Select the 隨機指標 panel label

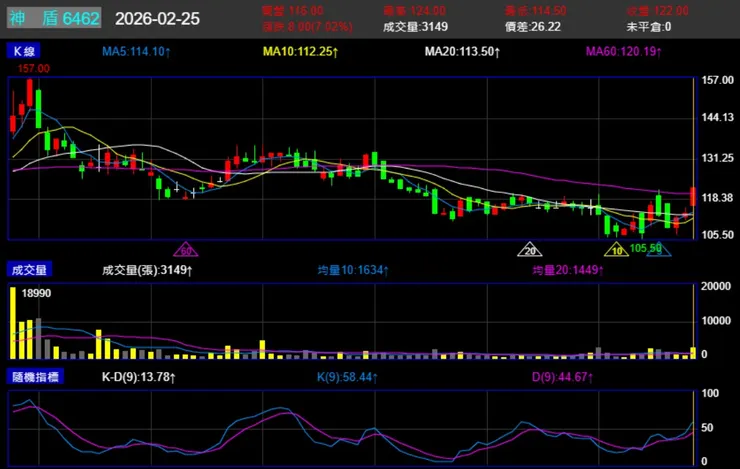[x=35, y=377]
